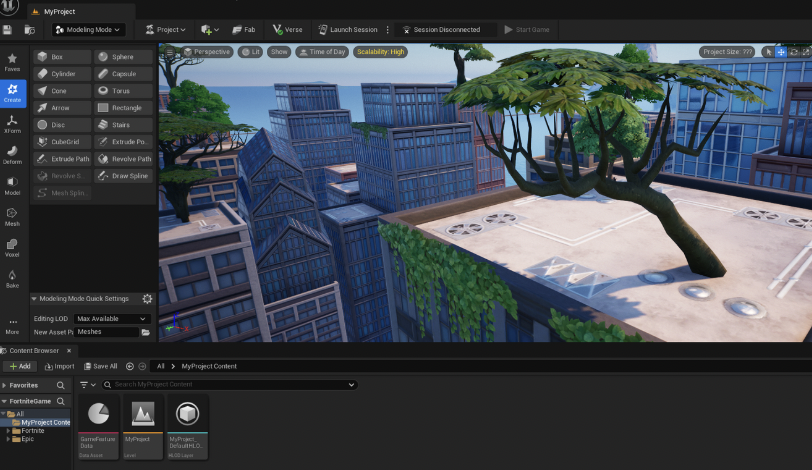Select the Disc primitive tool
The image size is (812, 470).
[62, 125]
